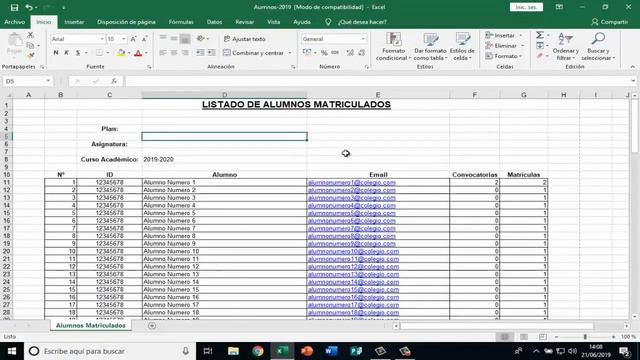Open Dar formato como tabla
640x360 pixels.
[430, 47]
